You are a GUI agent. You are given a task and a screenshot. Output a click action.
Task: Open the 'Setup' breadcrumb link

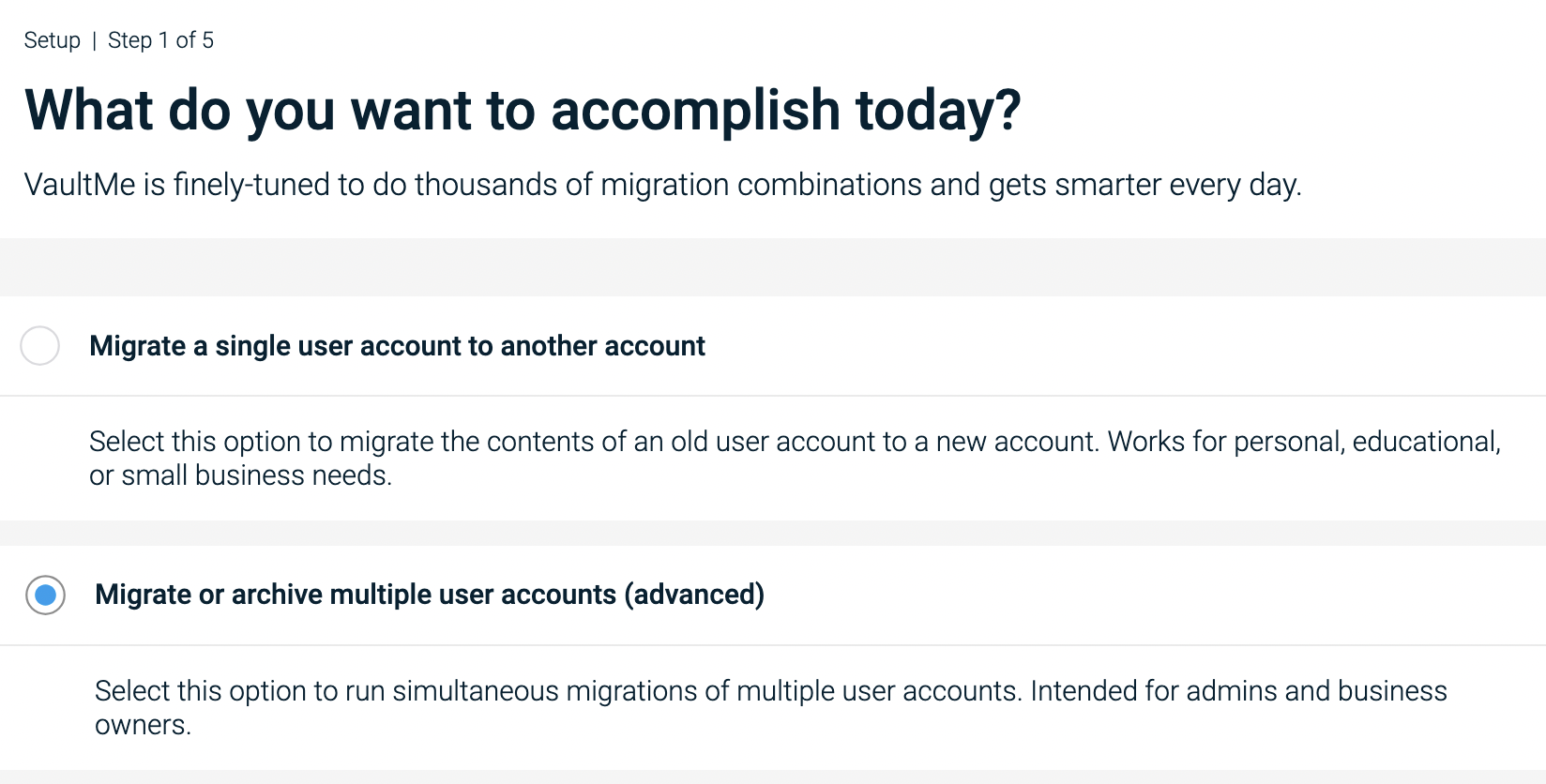point(52,39)
